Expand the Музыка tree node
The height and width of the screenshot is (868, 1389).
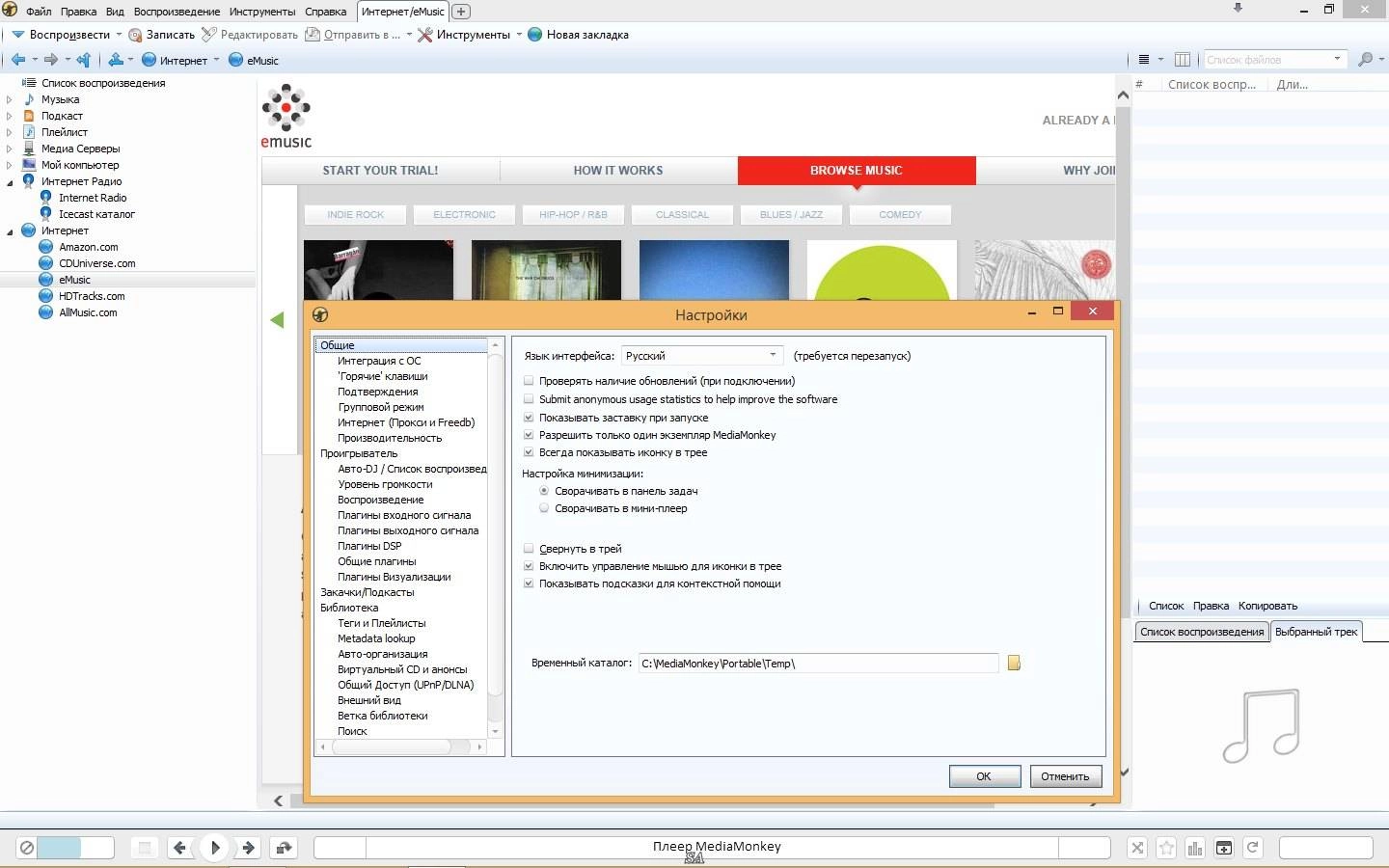[x=10, y=99]
